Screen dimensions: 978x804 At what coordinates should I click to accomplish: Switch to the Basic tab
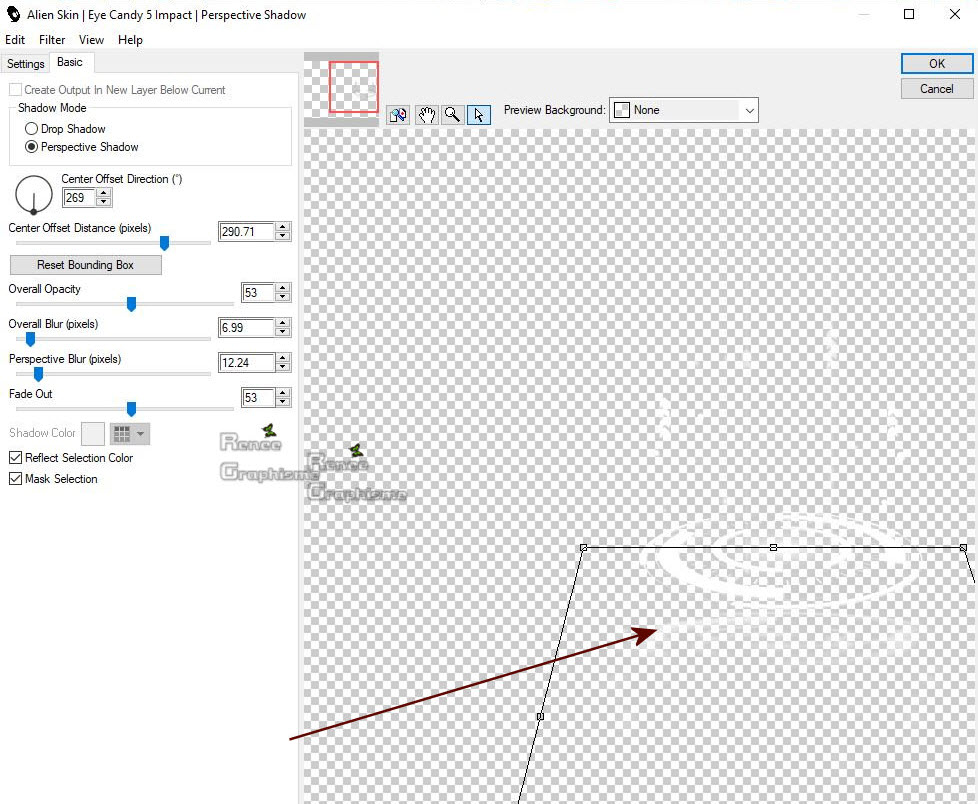[70, 62]
